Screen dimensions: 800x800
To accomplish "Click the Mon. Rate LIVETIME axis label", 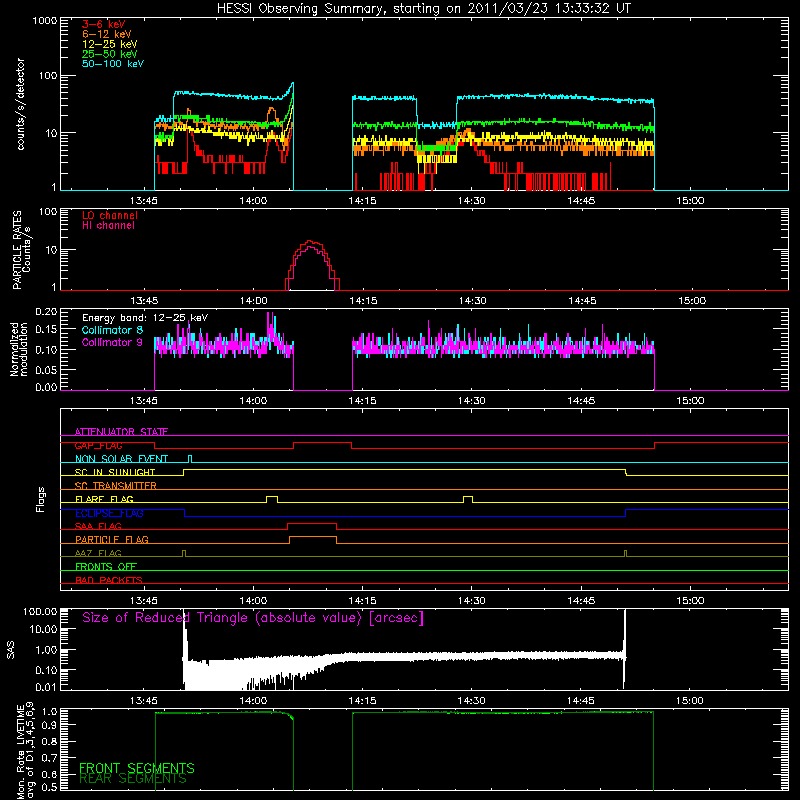I will click(x=26, y=750).
